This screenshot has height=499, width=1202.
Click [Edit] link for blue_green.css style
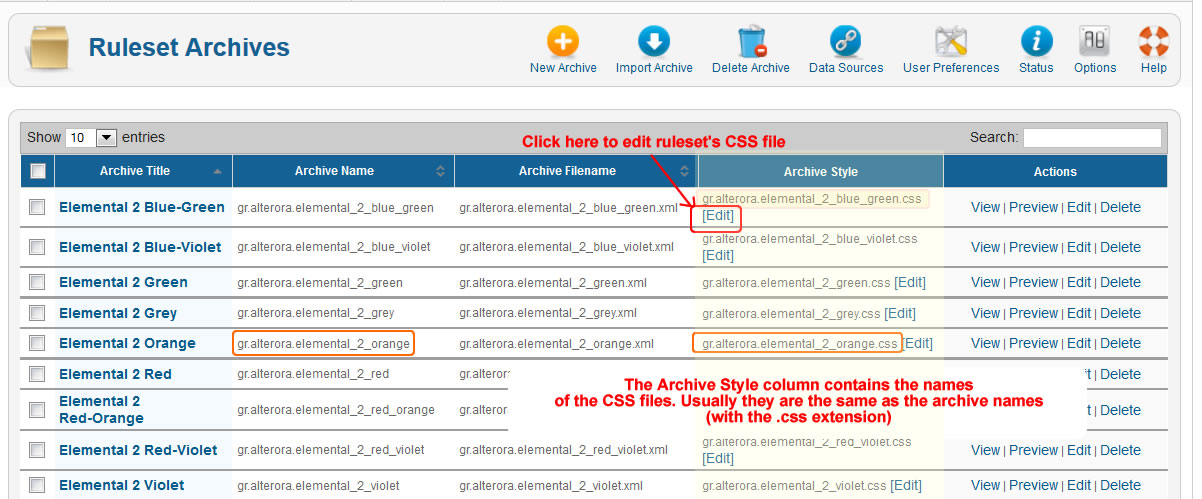pyautogui.click(x=718, y=216)
